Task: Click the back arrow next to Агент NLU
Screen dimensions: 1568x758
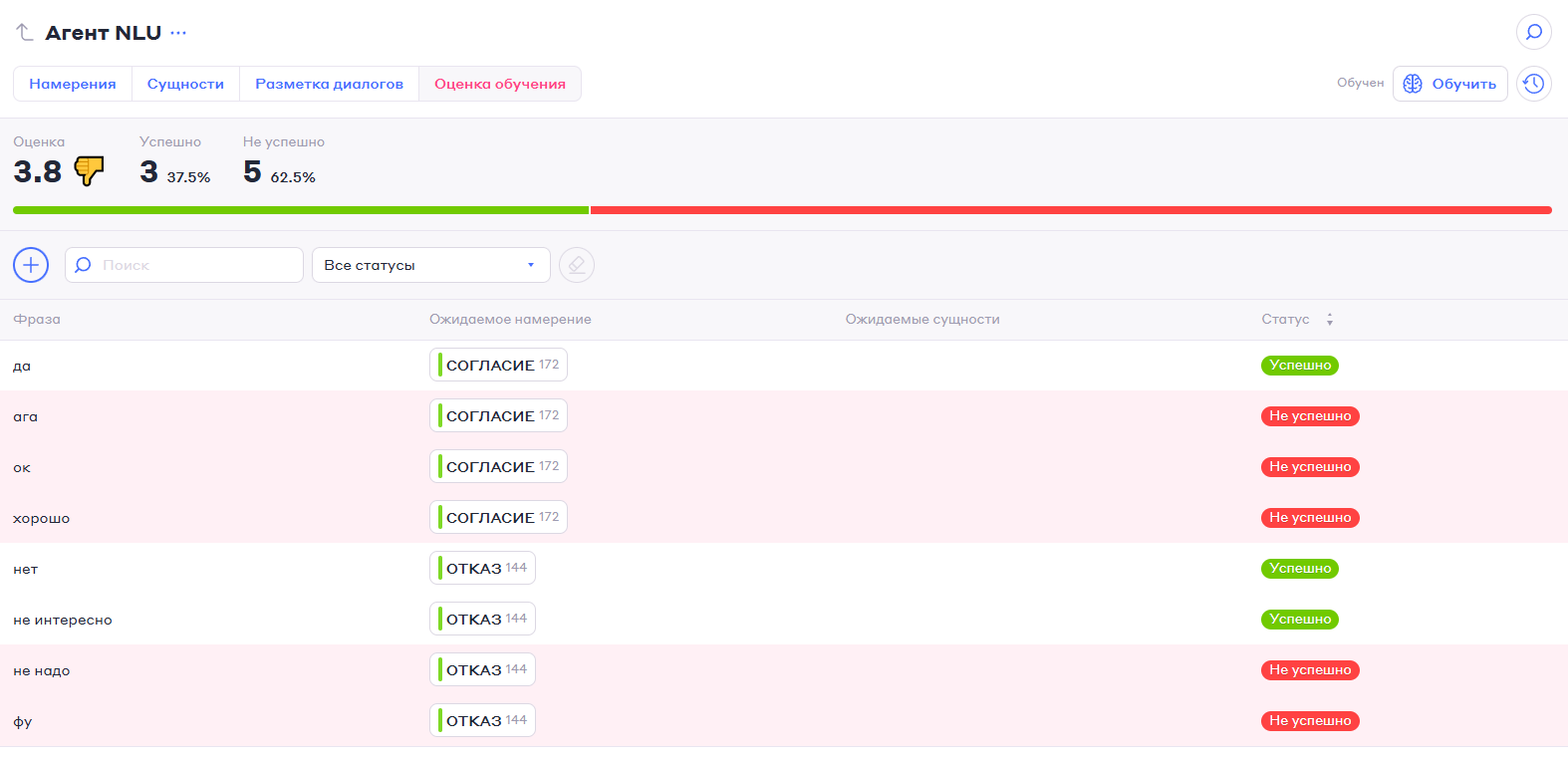Action: click(x=25, y=33)
